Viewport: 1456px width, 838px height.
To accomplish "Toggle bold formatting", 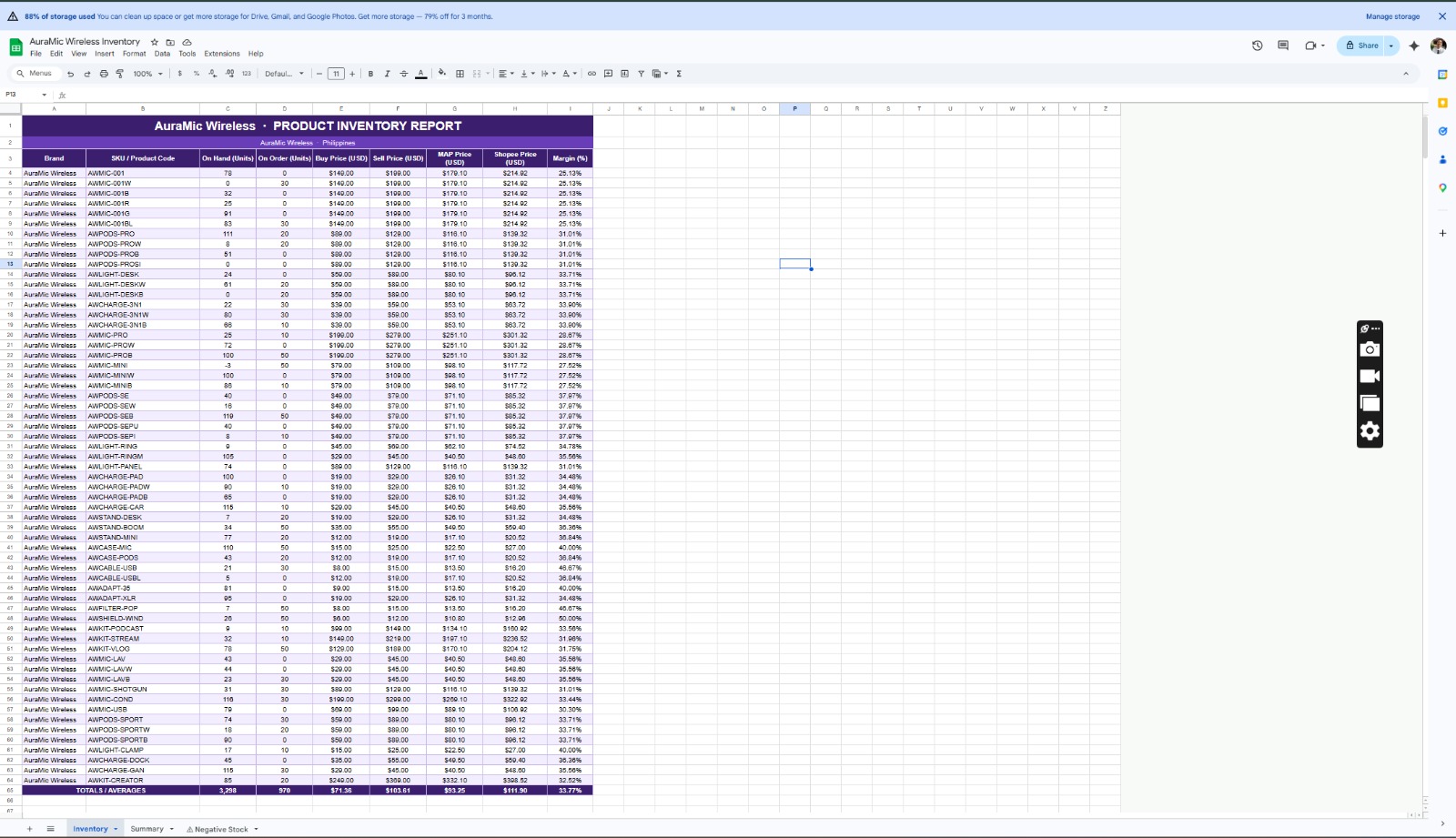I will (370, 74).
